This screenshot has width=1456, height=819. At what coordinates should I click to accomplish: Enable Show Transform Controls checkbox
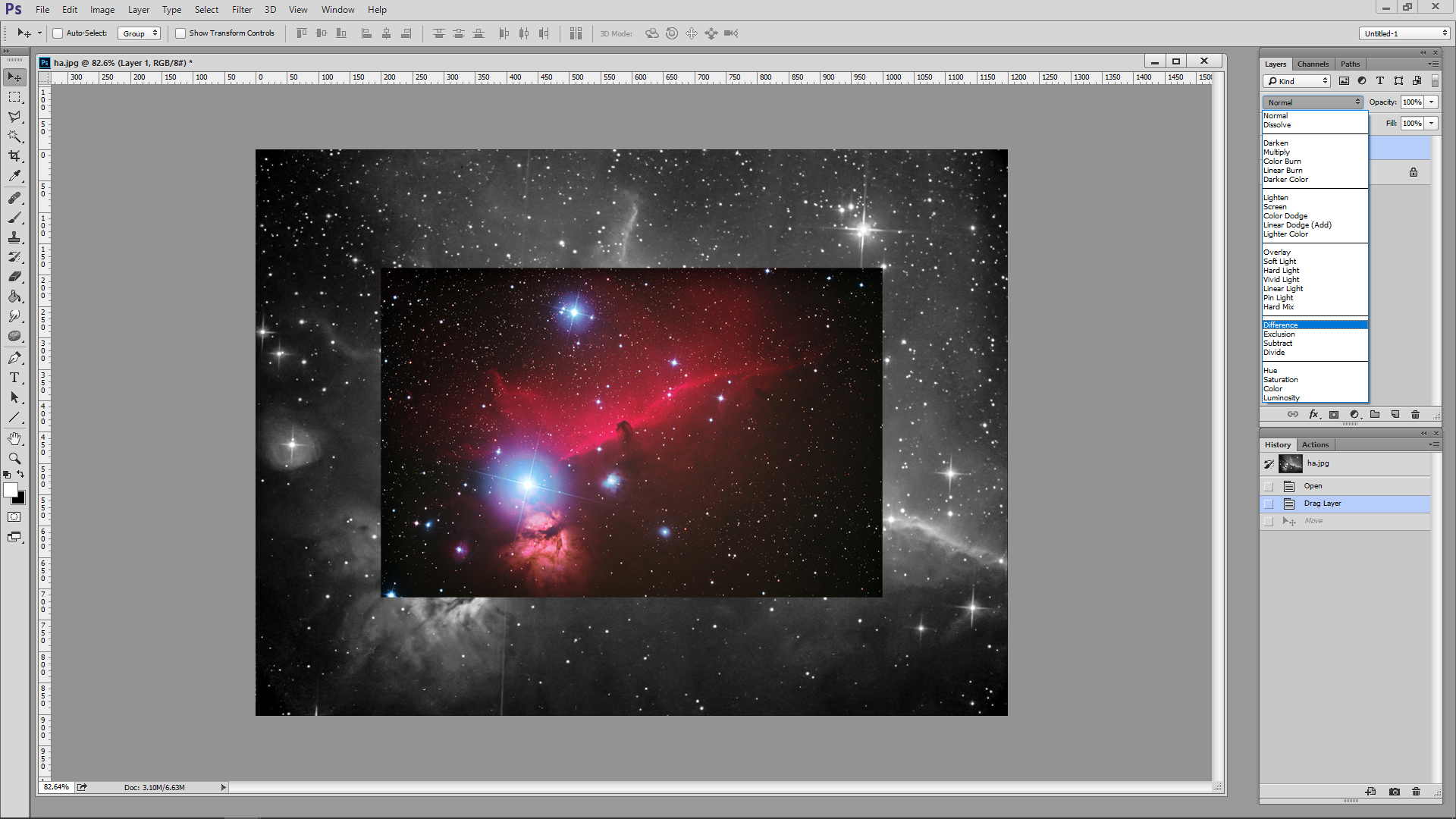(x=180, y=33)
